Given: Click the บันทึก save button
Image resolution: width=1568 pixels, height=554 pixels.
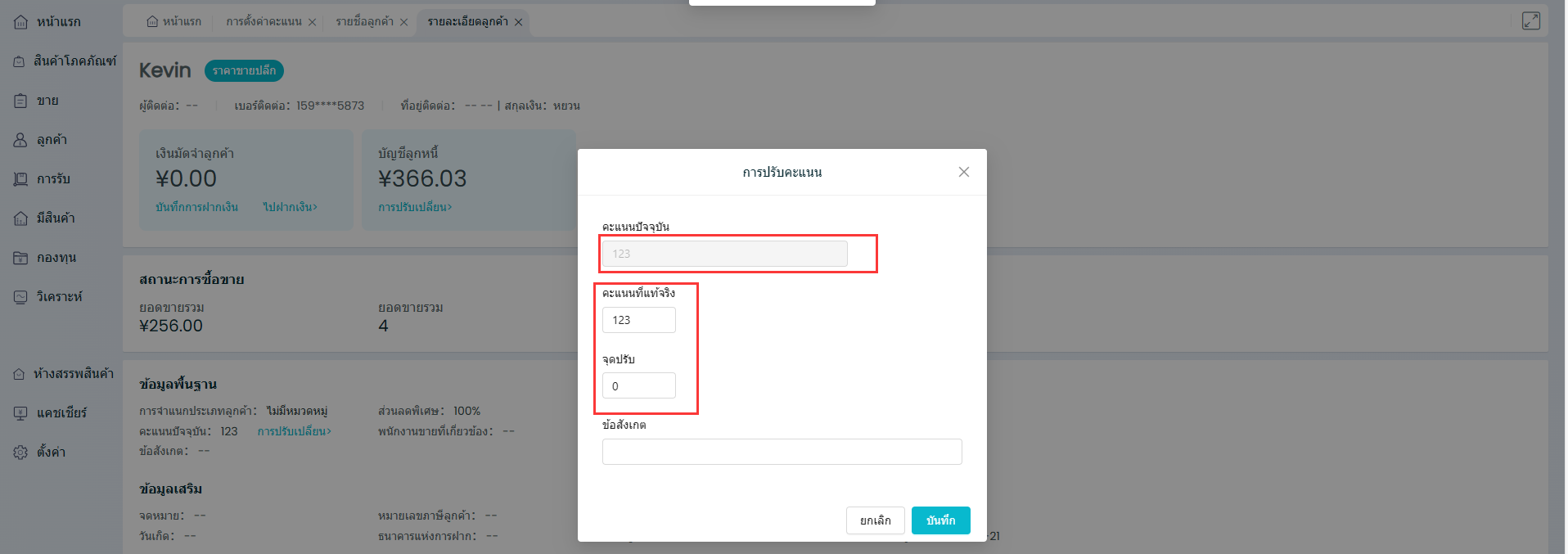Looking at the screenshot, I should [x=940, y=520].
